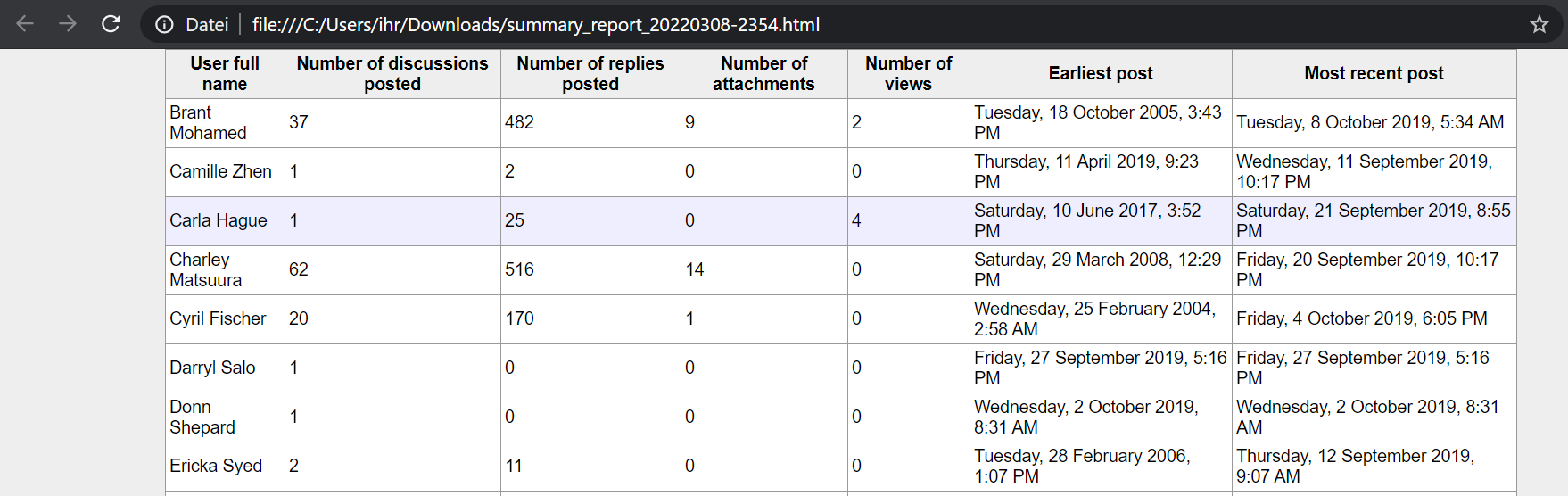Click the 'Number of replies posted' header

tap(590, 74)
